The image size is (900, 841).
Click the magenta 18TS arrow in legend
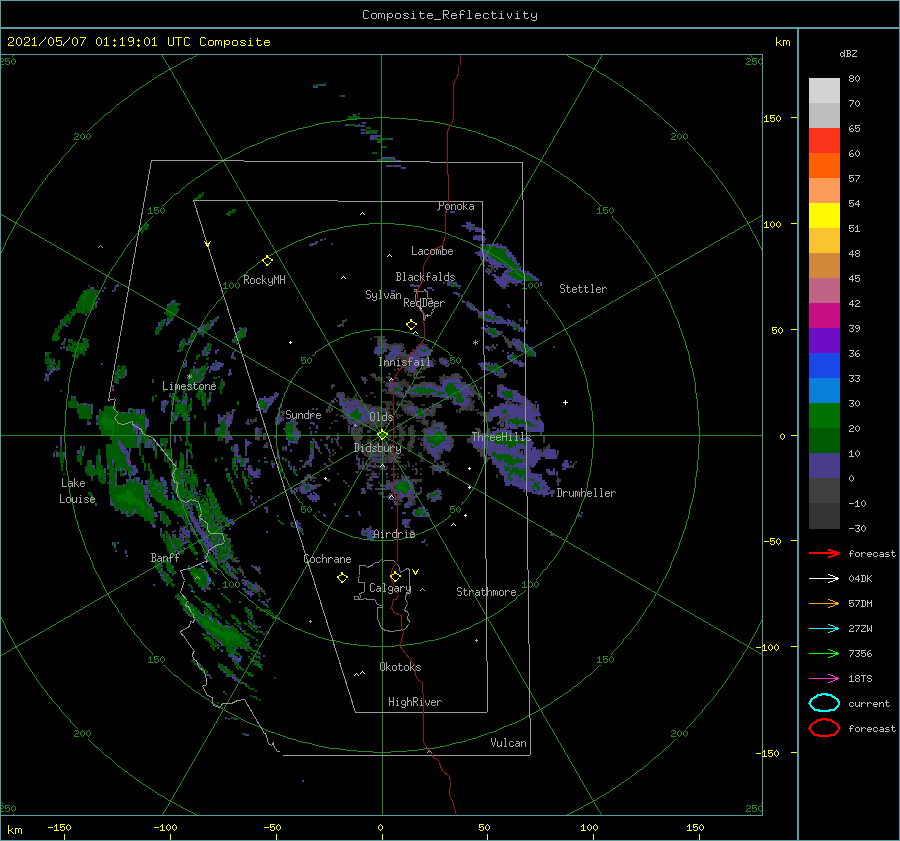824,679
